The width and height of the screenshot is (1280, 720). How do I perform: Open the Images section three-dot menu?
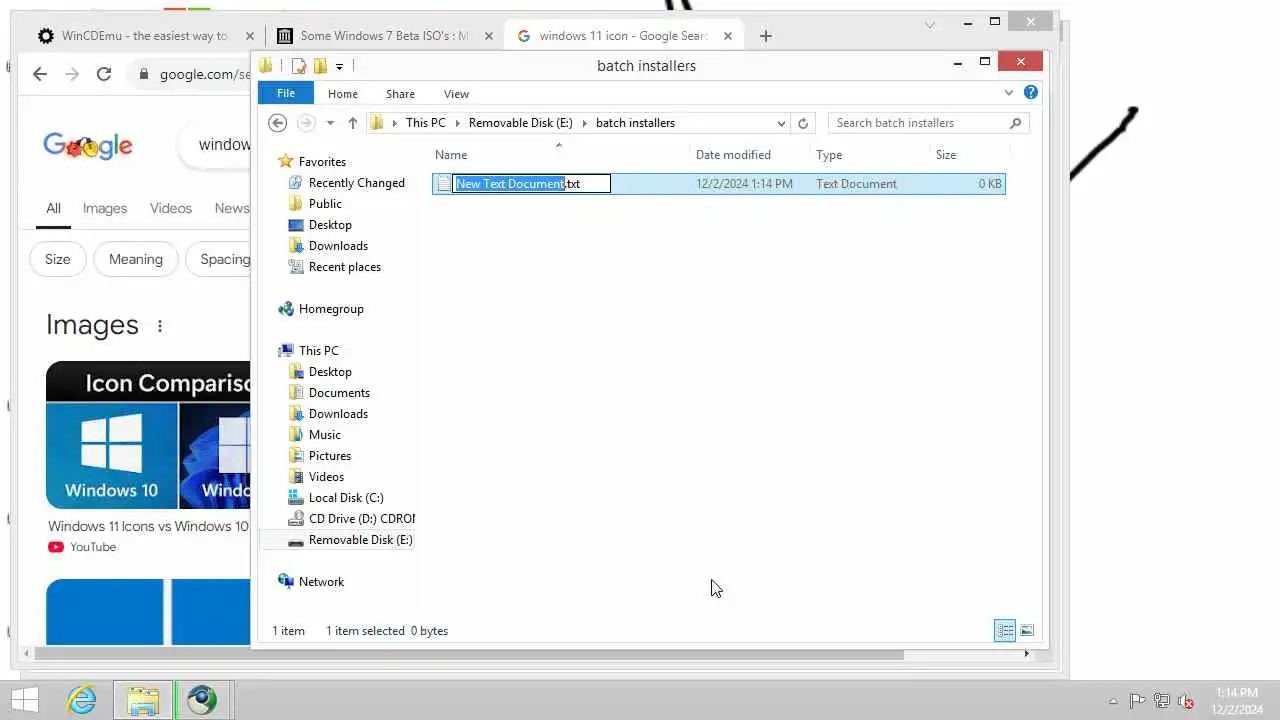[x=160, y=326]
